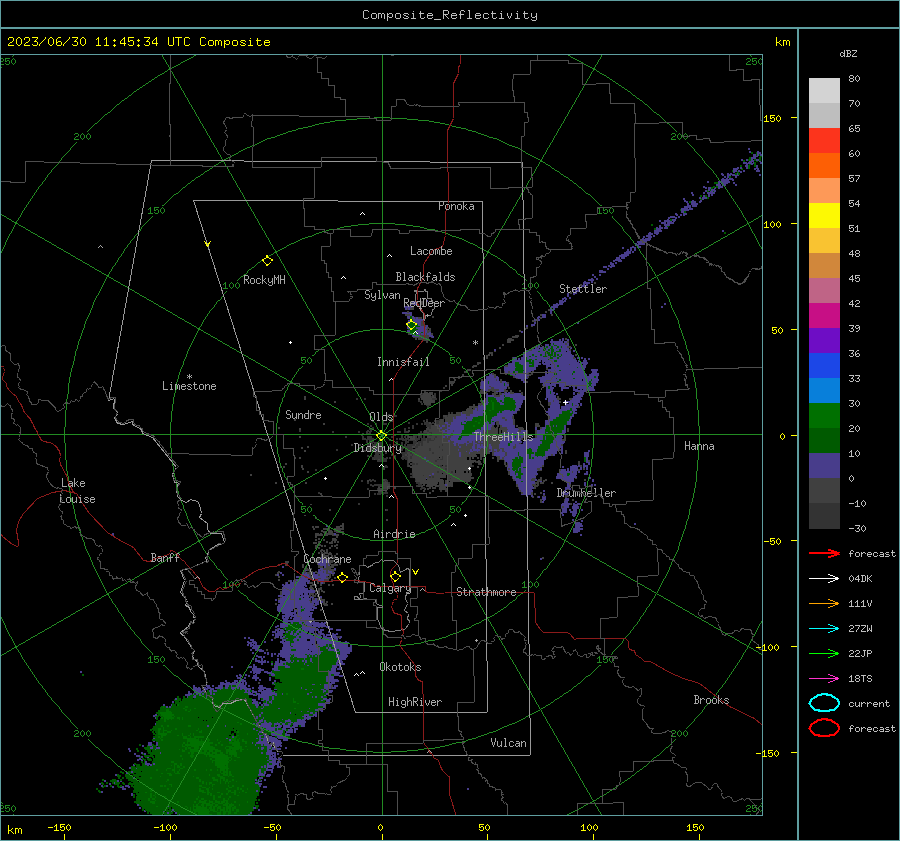Select the Blackfalds label on map
The image size is (900, 841).
pyautogui.click(x=425, y=277)
